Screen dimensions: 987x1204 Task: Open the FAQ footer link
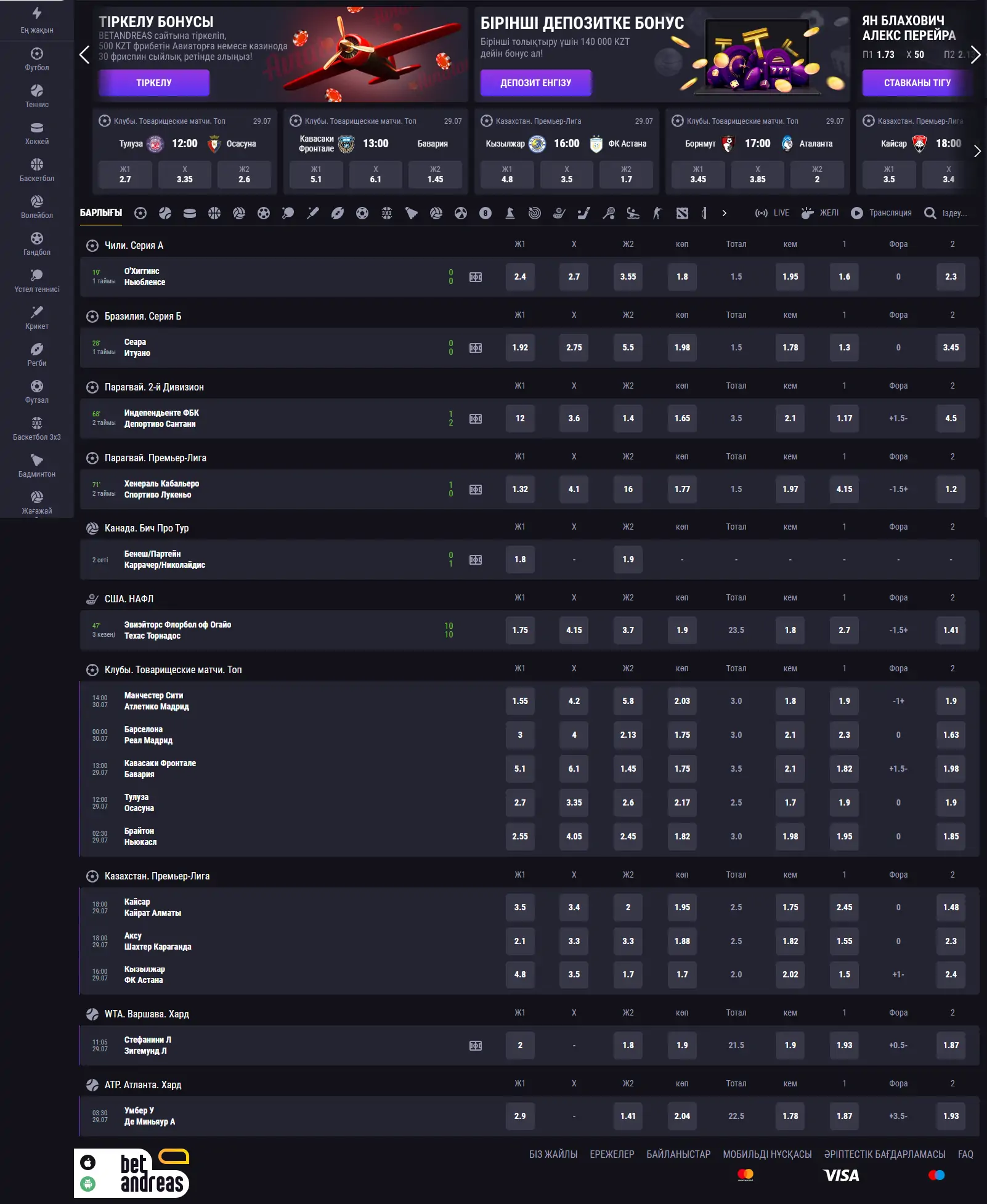click(x=965, y=1154)
